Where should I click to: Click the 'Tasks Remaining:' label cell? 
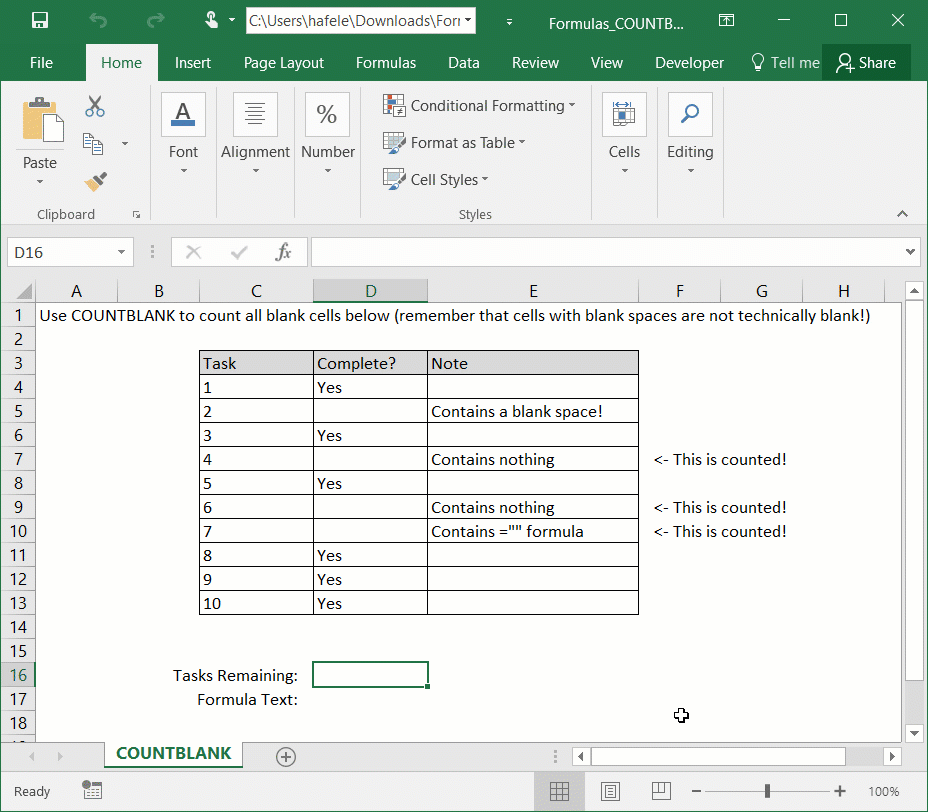(x=236, y=675)
